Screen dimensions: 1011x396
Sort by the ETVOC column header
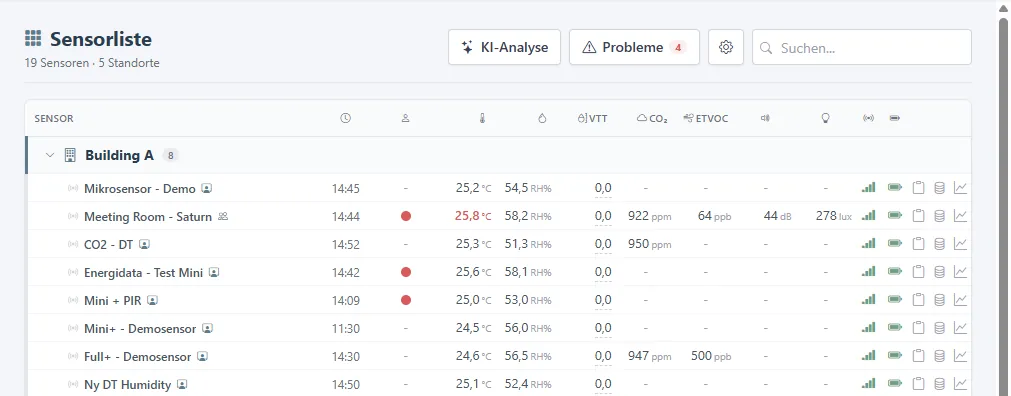[706, 119]
